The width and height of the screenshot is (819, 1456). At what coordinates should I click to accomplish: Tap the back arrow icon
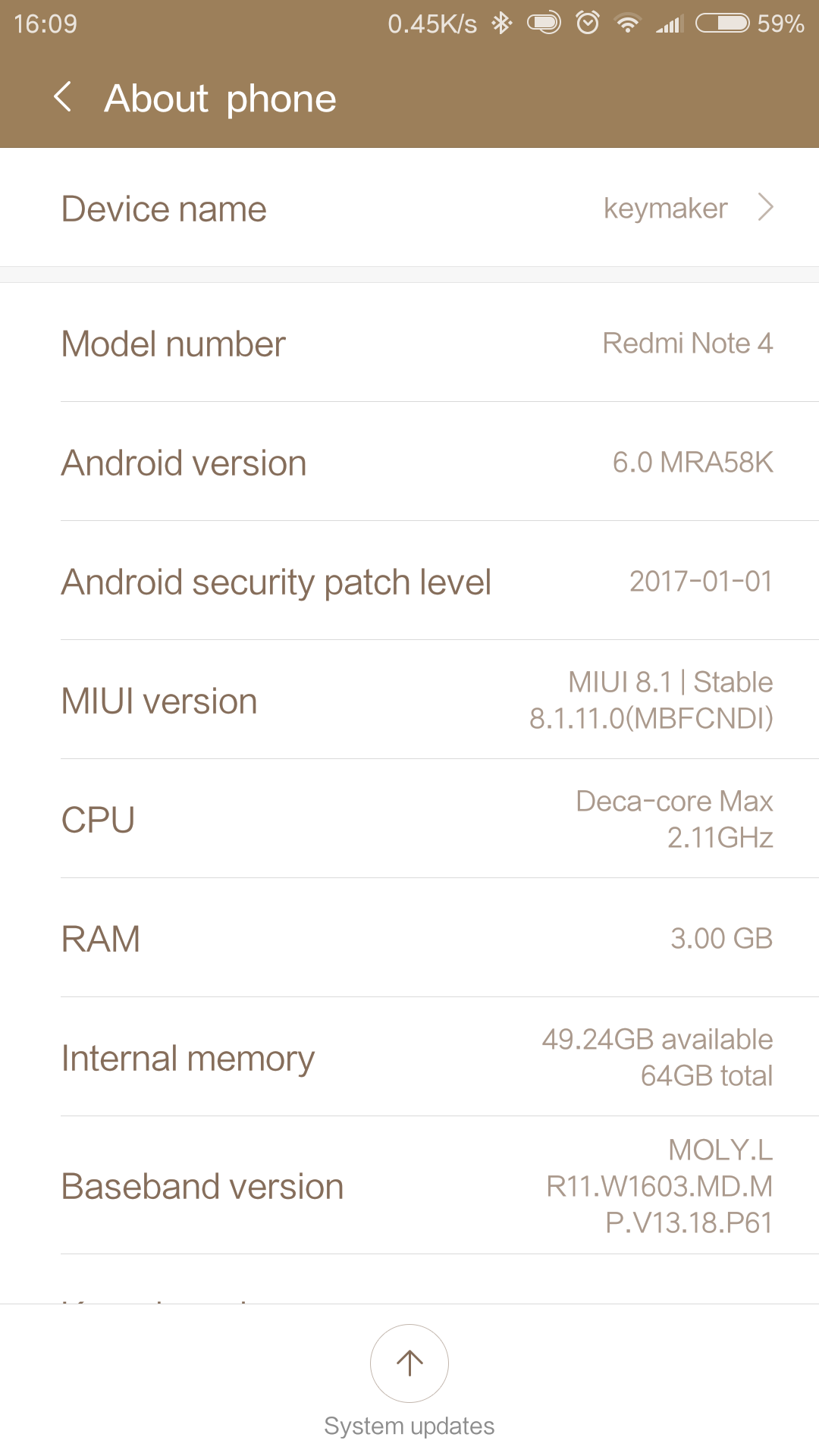tap(64, 98)
